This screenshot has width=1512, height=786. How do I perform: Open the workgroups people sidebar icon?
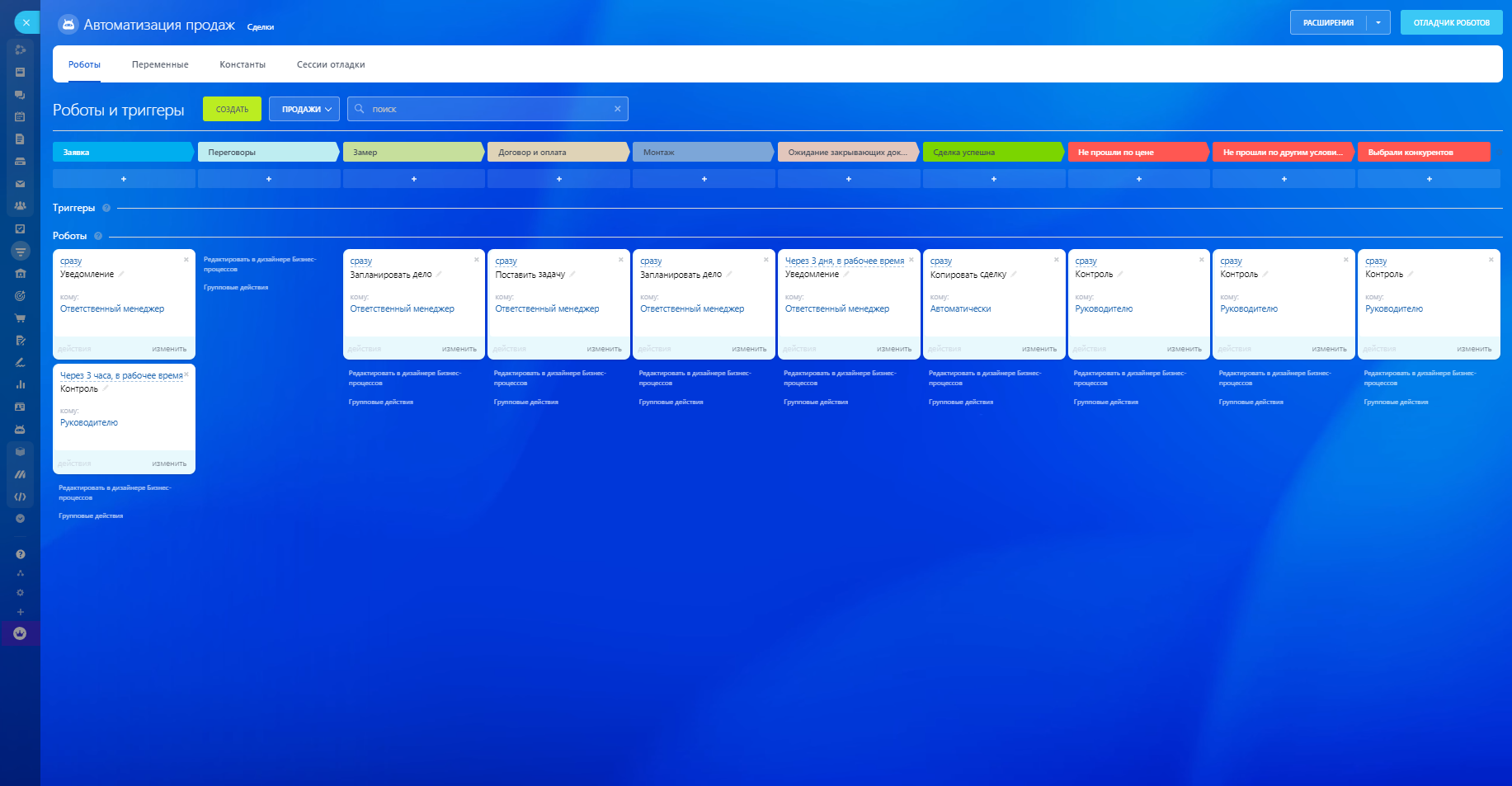click(x=21, y=206)
